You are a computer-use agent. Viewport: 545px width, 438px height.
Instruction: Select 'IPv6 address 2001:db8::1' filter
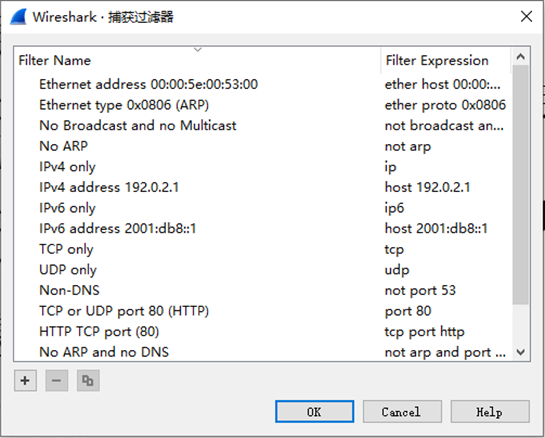point(263,229)
